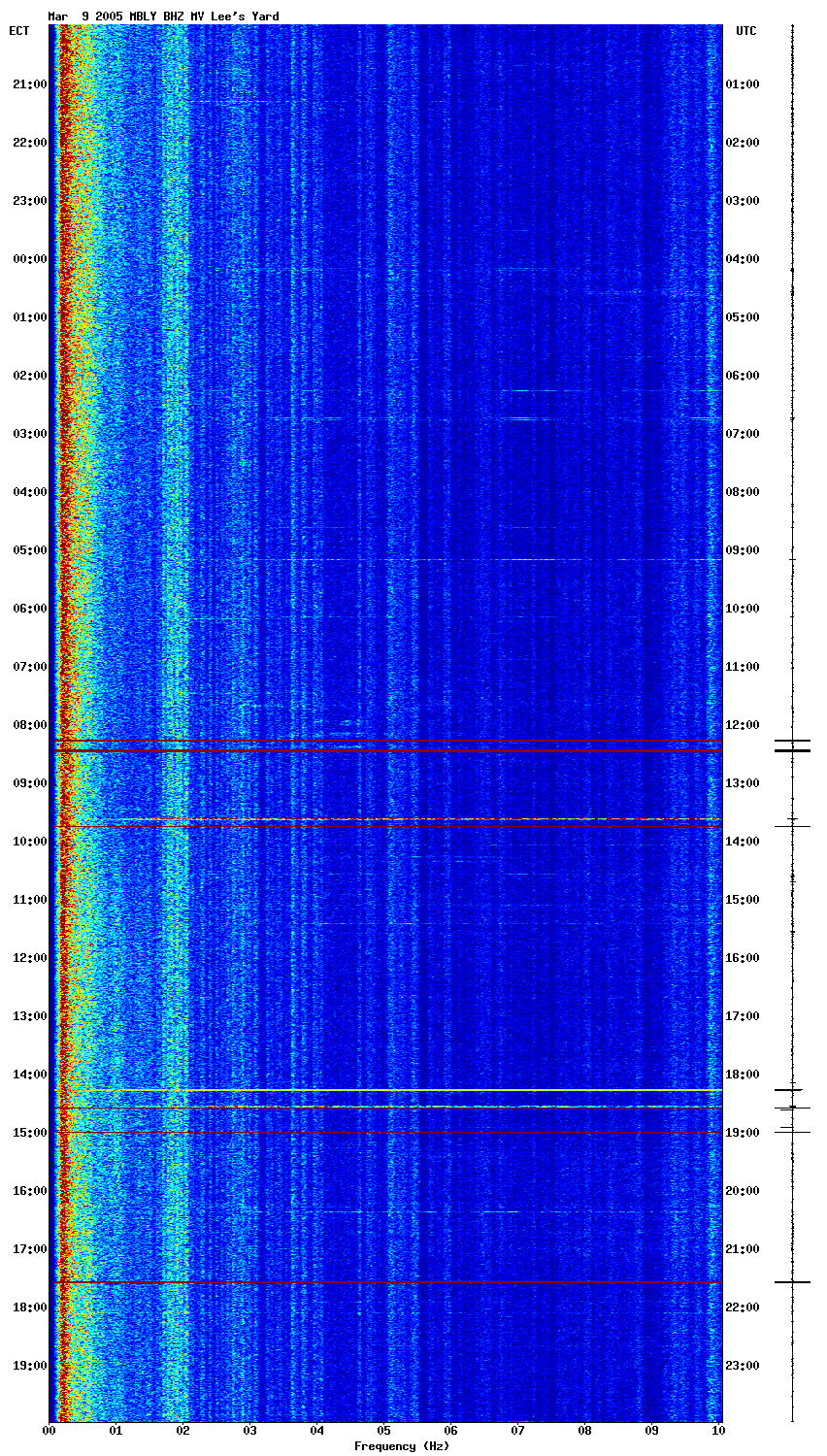Select the 04:00 tick on the ECT axis
Screen dimensions: 827x1456
tap(29, 492)
